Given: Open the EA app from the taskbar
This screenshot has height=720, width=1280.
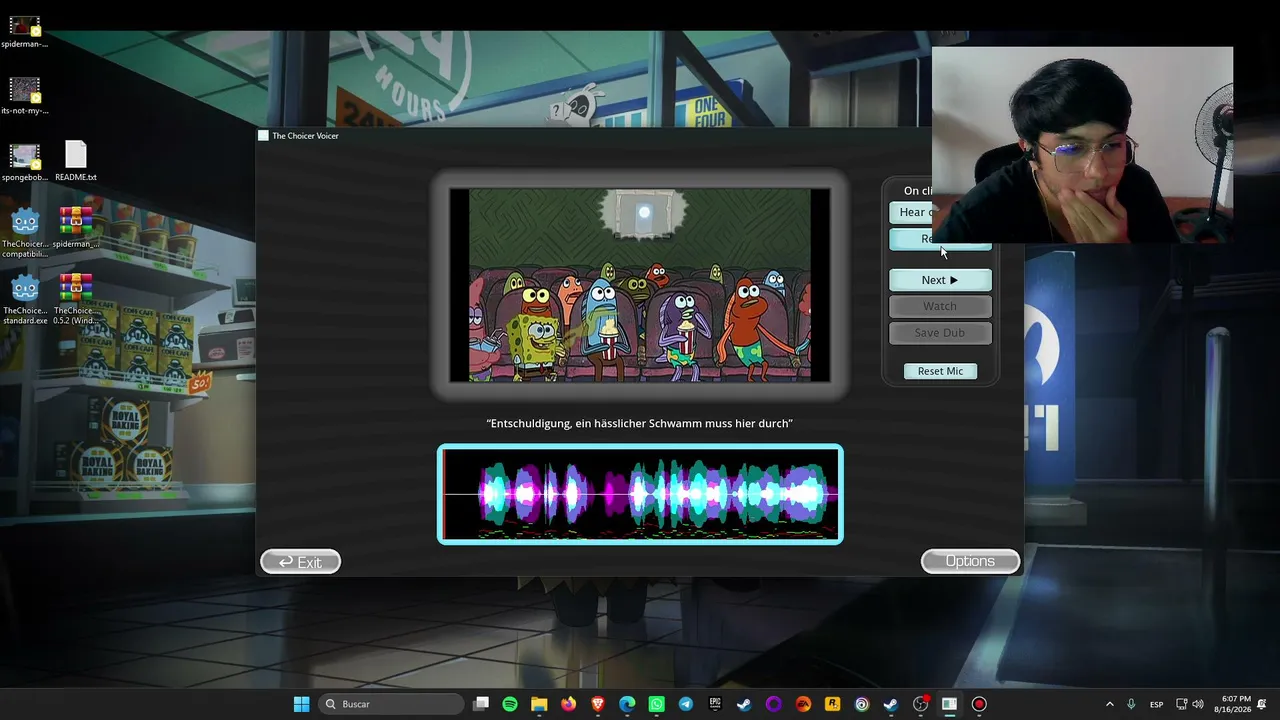Looking at the screenshot, I should coord(803,704).
